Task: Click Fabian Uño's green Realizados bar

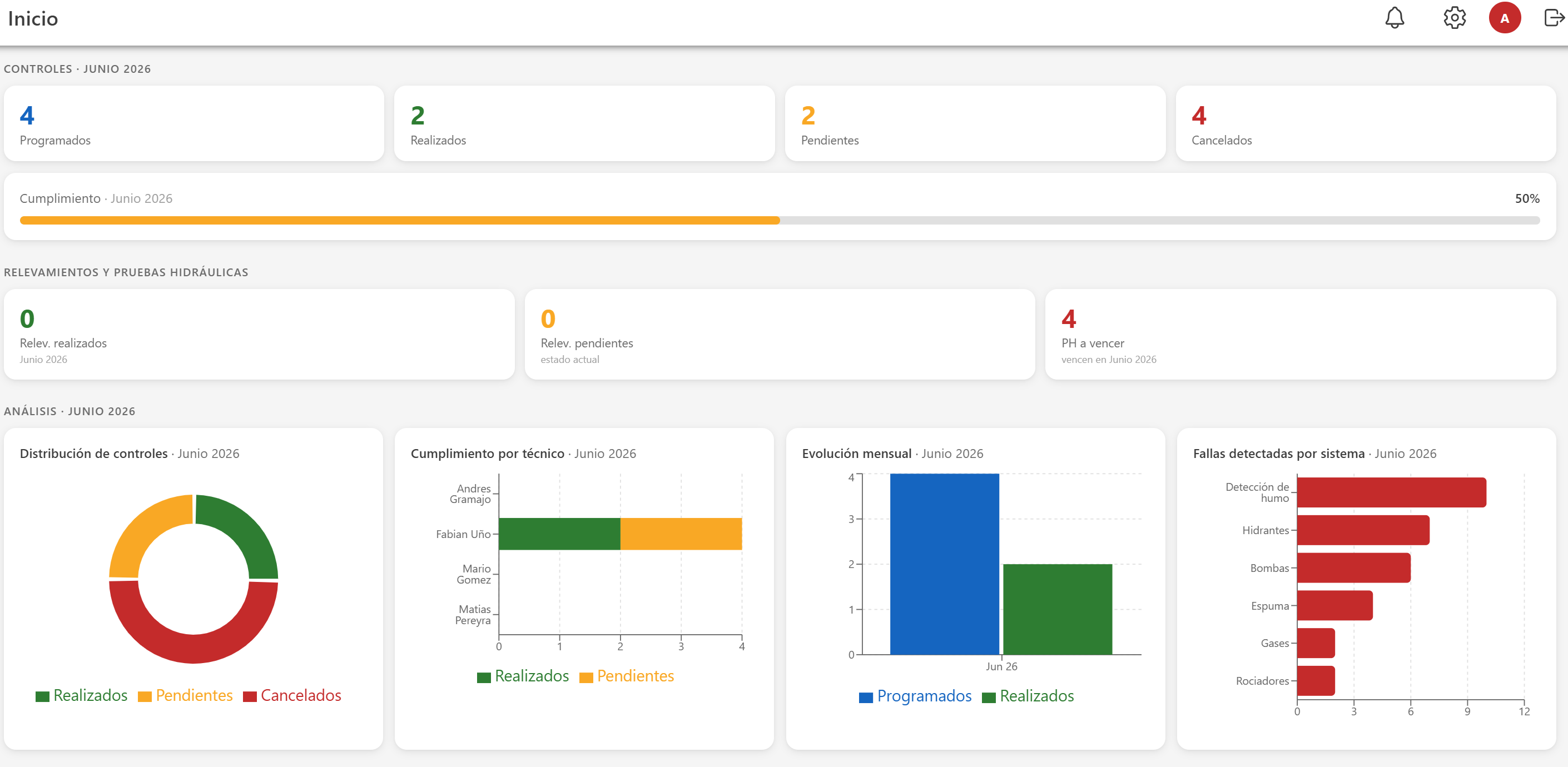Action: click(559, 534)
